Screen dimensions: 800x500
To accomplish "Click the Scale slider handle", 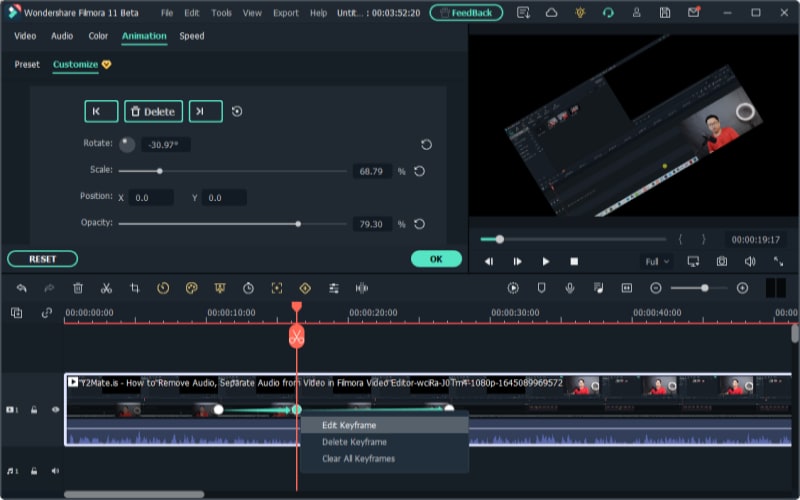I will point(160,171).
